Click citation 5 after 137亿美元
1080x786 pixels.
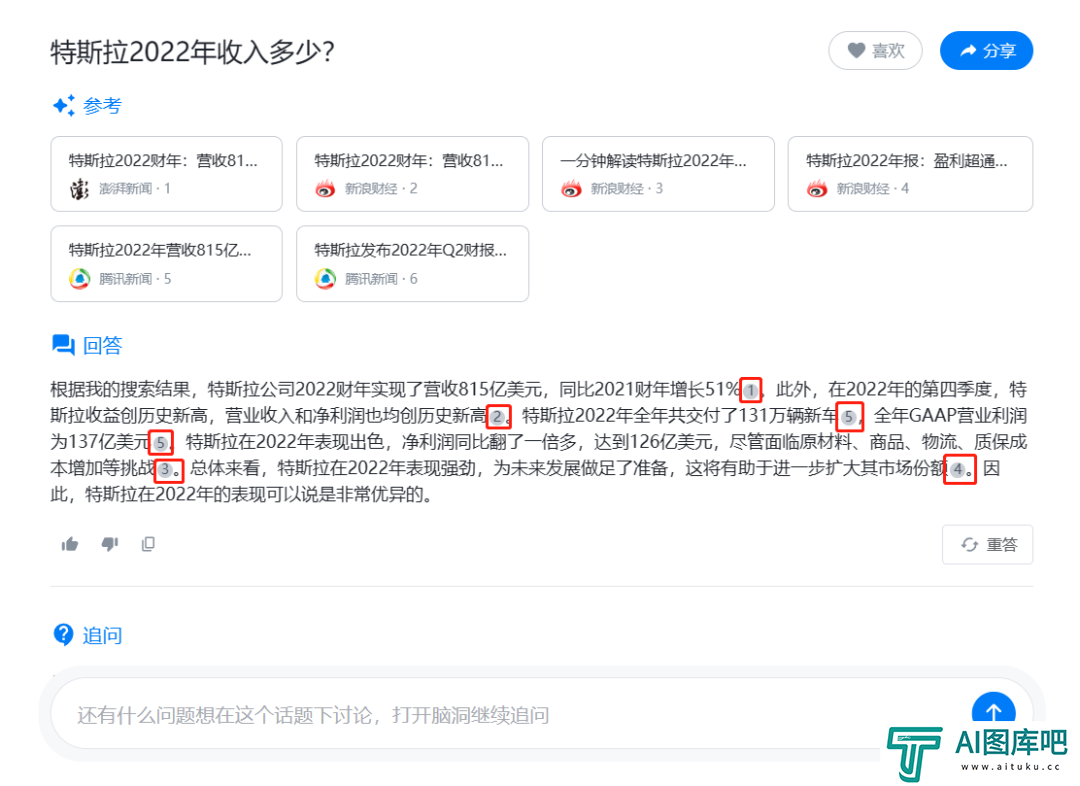click(x=160, y=442)
